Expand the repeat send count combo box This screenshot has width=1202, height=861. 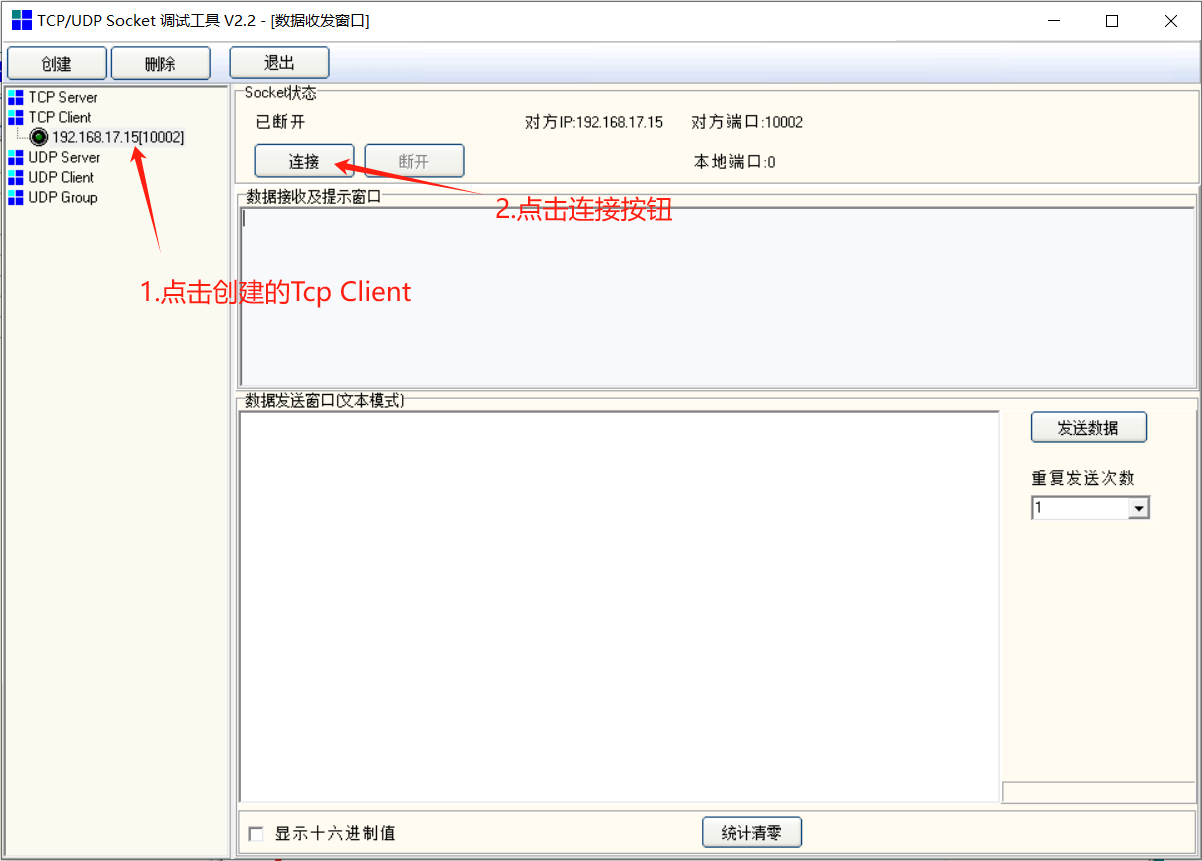[x=1138, y=507]
